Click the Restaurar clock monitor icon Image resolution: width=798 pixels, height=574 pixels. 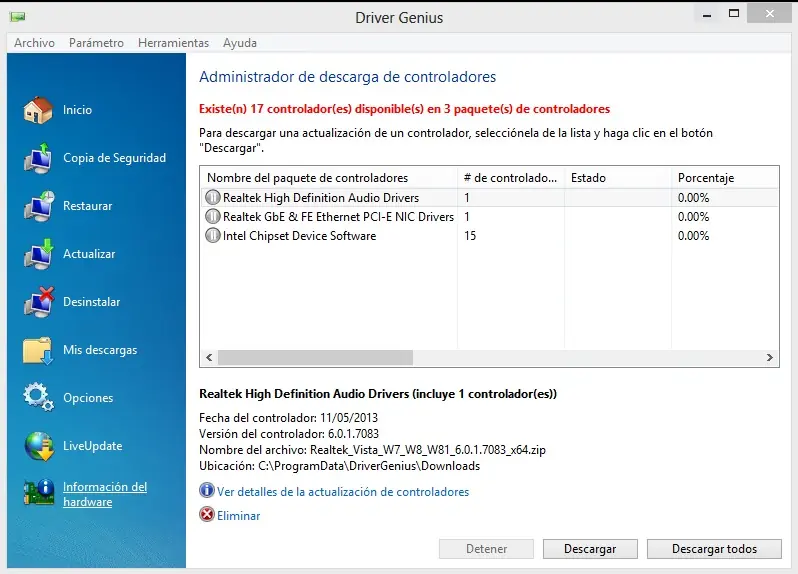(39, 206)
